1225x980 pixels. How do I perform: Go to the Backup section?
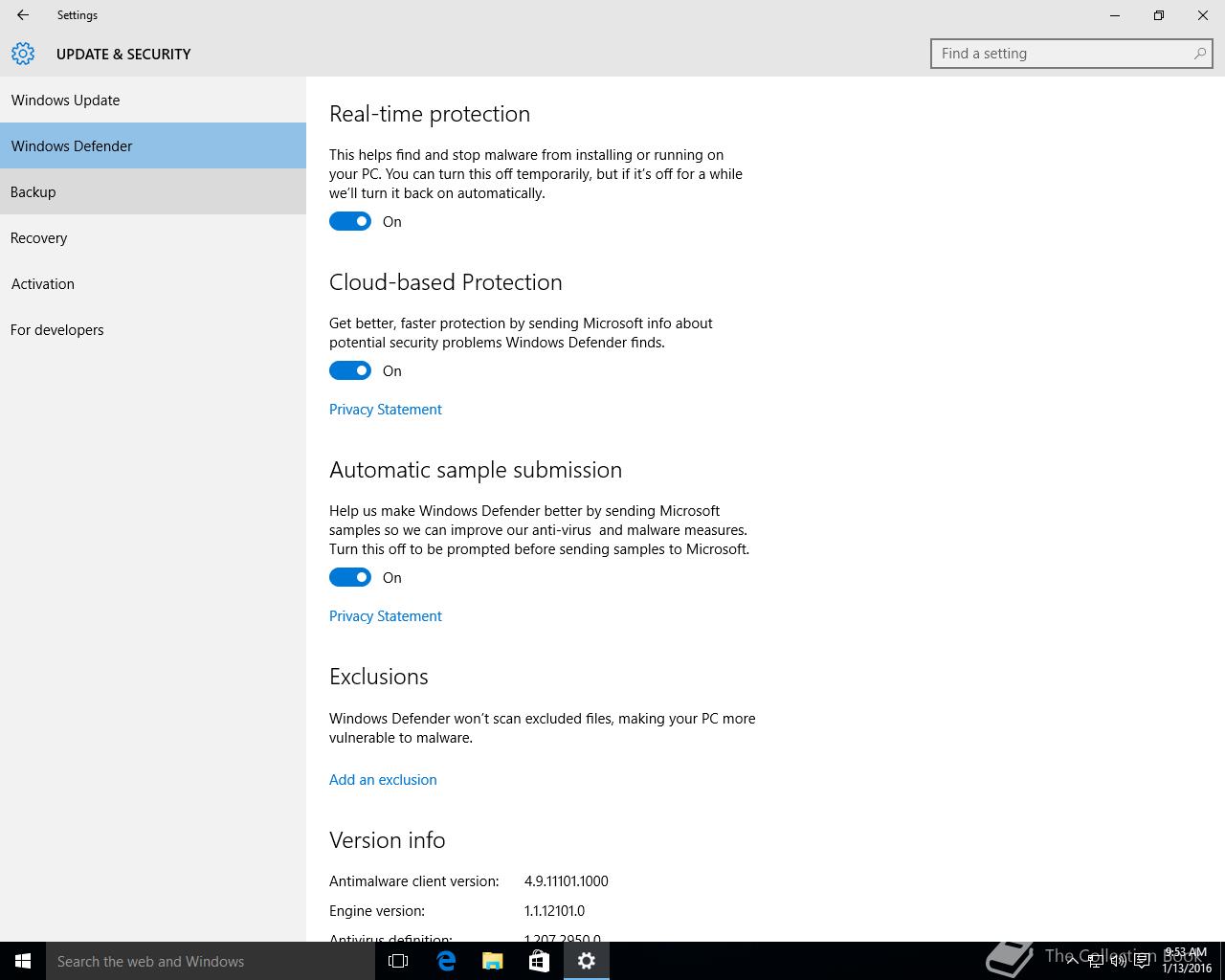153,191
